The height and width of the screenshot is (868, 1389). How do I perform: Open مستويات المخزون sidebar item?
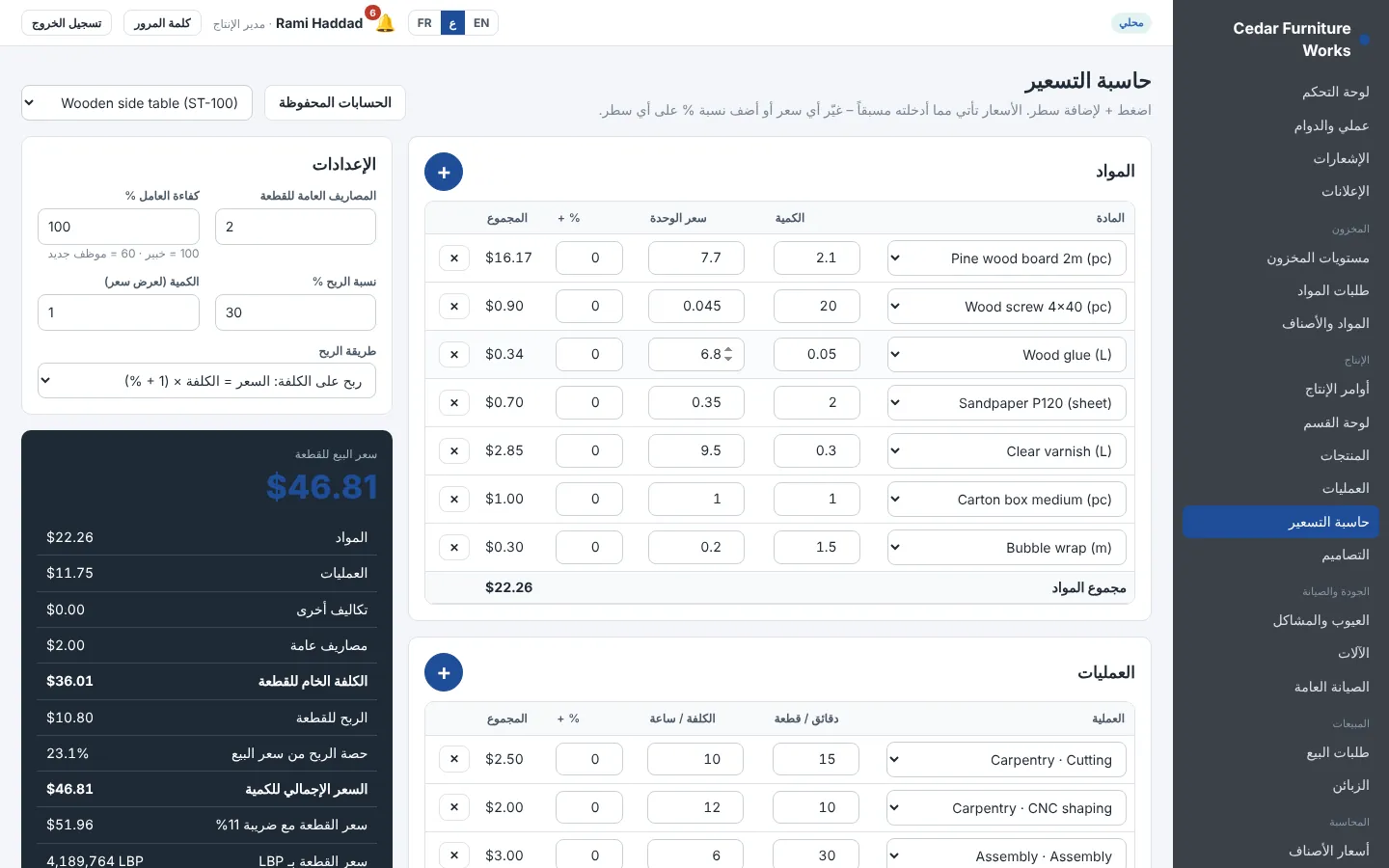(x=1281, y=258)
